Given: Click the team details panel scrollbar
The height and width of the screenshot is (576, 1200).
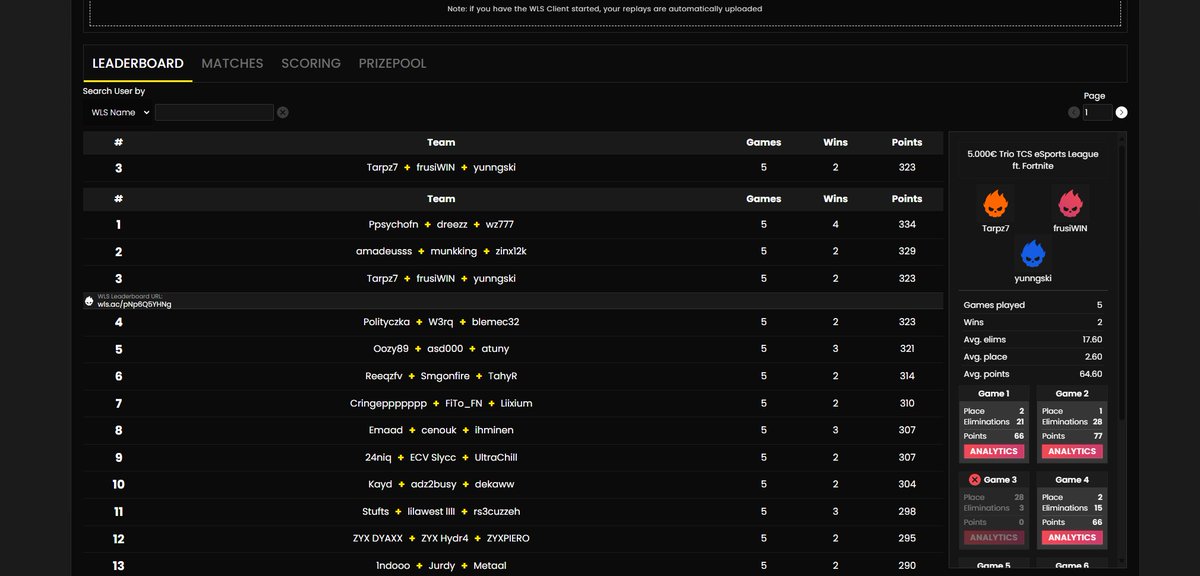Looking at the screenshot, I should click(1122, 280).
